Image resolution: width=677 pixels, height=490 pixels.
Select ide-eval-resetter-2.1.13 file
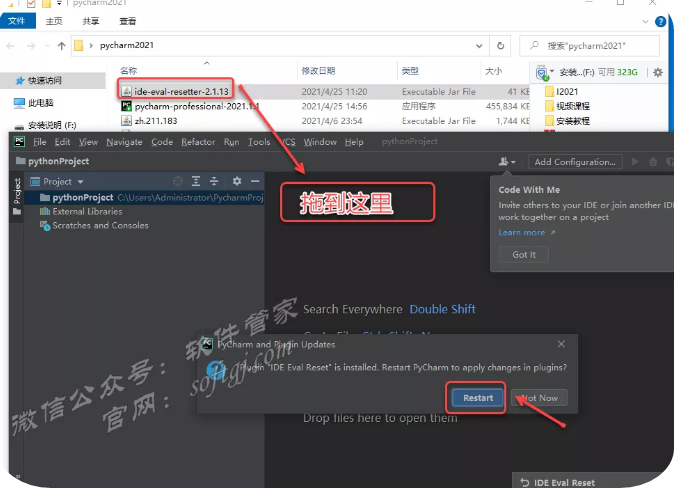pyautogui.click(x=181, y=92)
